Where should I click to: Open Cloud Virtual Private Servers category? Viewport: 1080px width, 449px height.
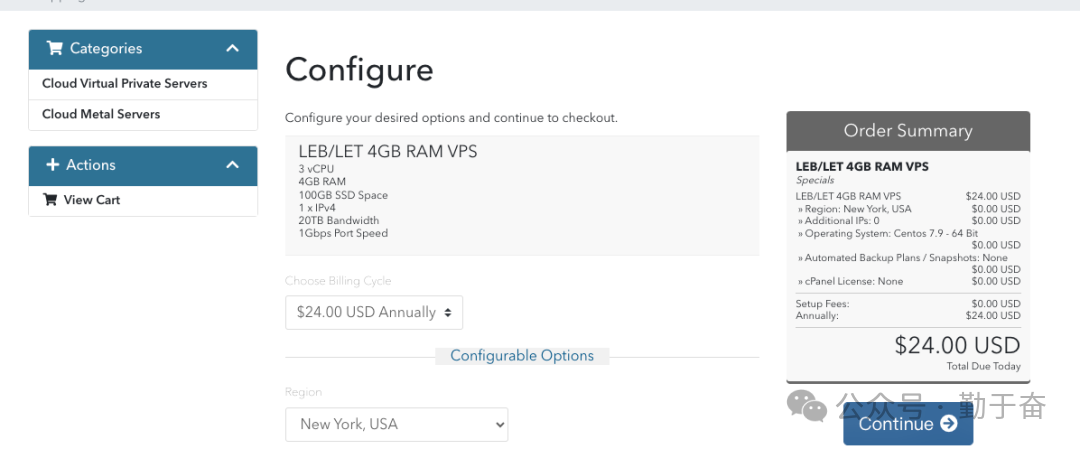pyautogui.click(x=125, y=84)
